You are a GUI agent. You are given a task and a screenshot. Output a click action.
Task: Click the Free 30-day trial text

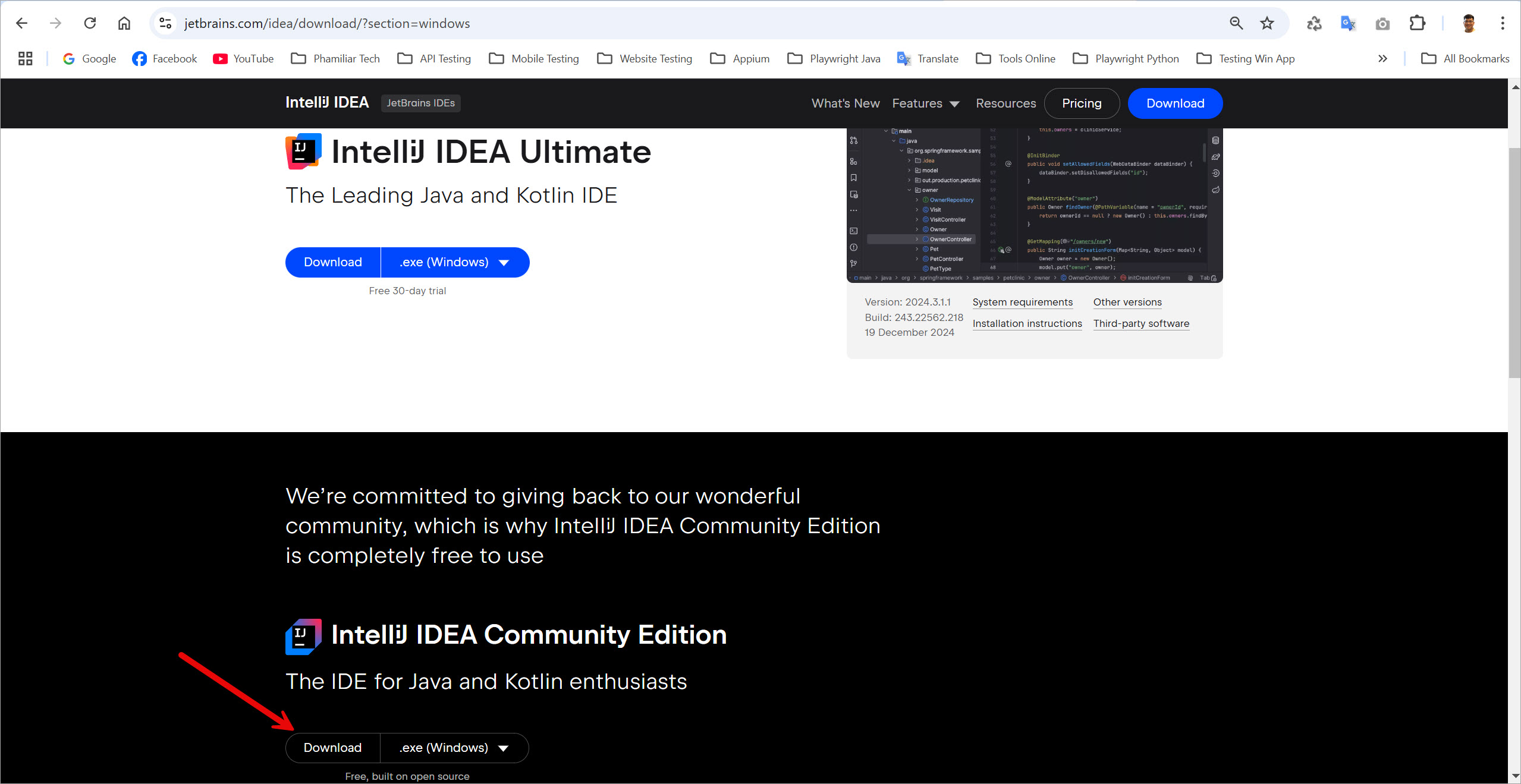click(407, 291)
